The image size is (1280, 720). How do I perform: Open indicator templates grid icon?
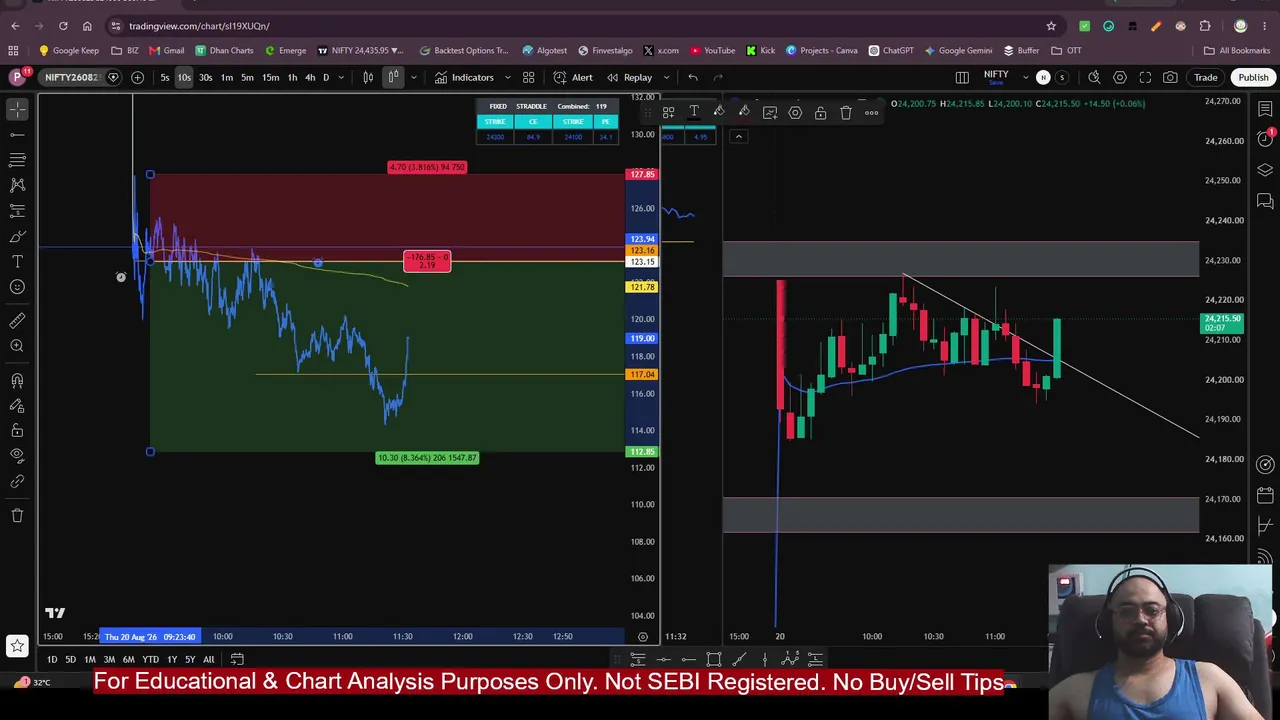pos(528,77)
